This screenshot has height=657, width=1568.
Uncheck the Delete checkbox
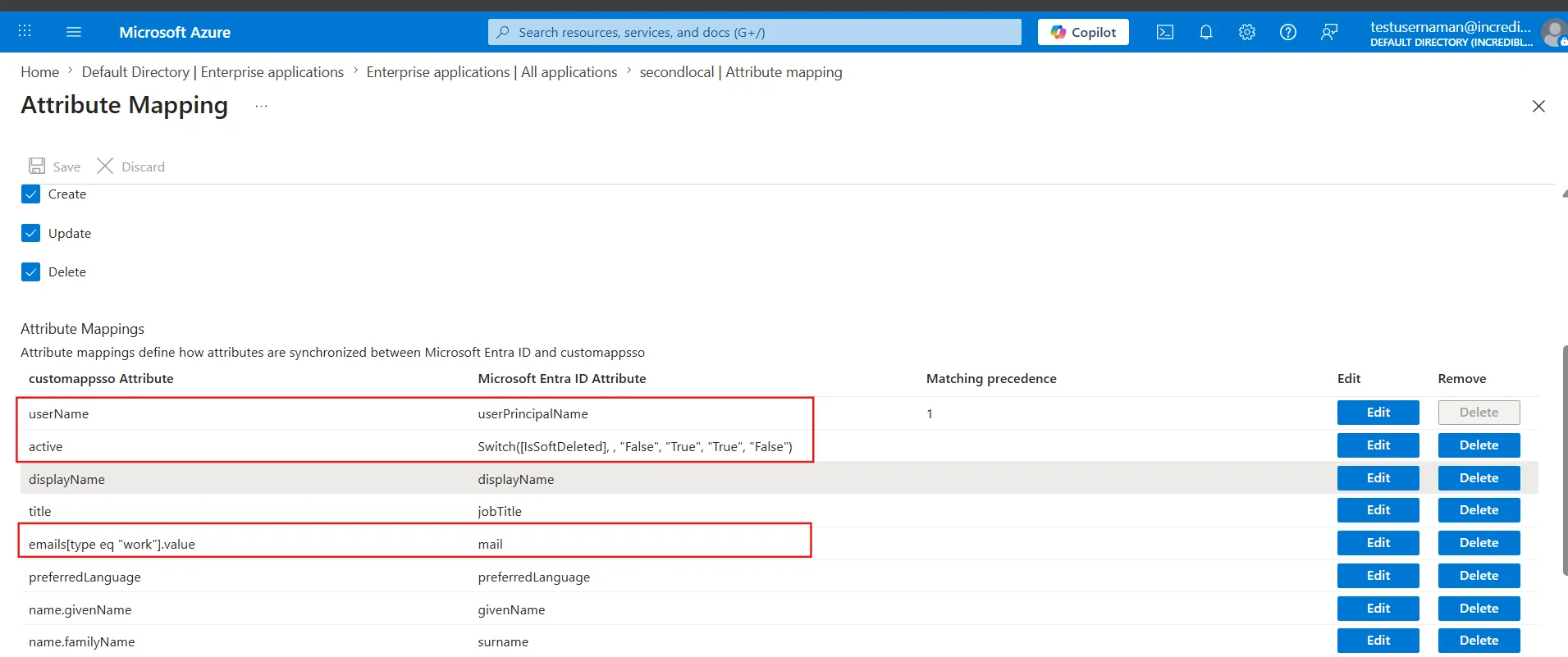pos(31,272)
